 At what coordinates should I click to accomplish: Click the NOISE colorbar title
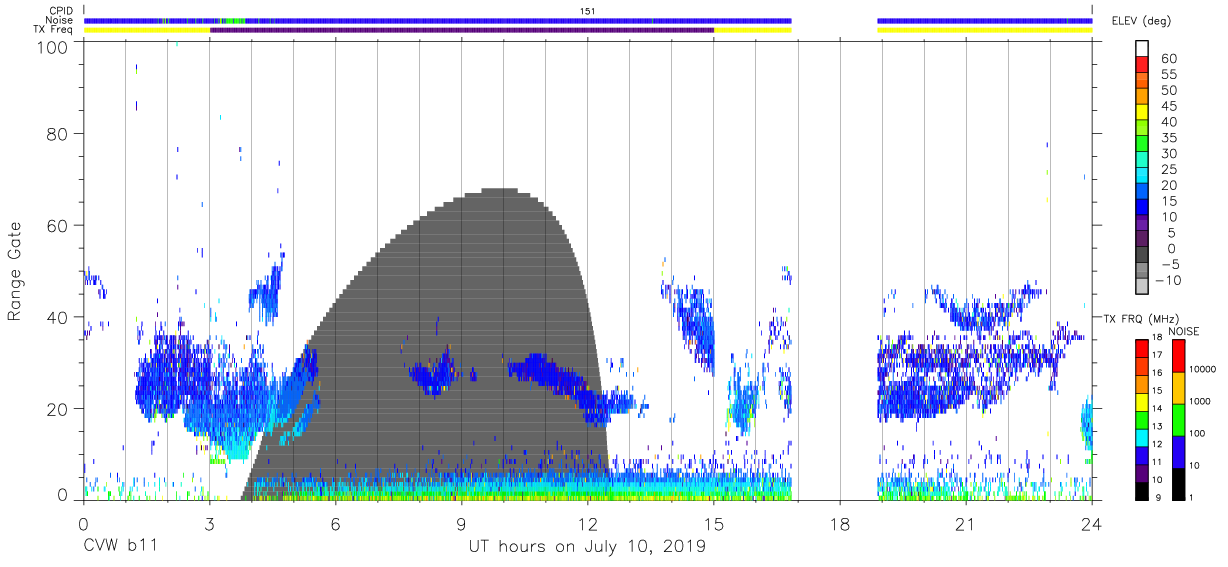coord(1186,331)
